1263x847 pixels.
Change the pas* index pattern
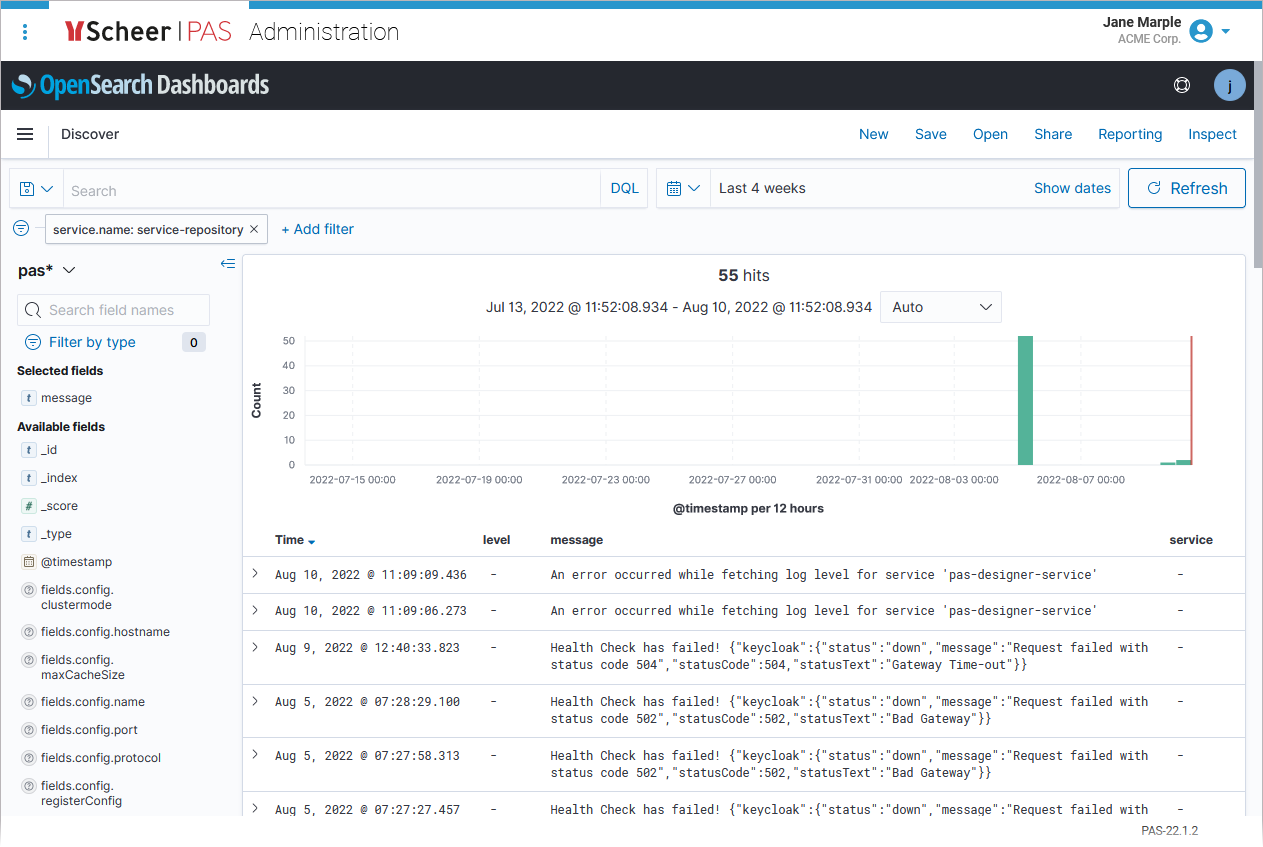coord(47,270)
